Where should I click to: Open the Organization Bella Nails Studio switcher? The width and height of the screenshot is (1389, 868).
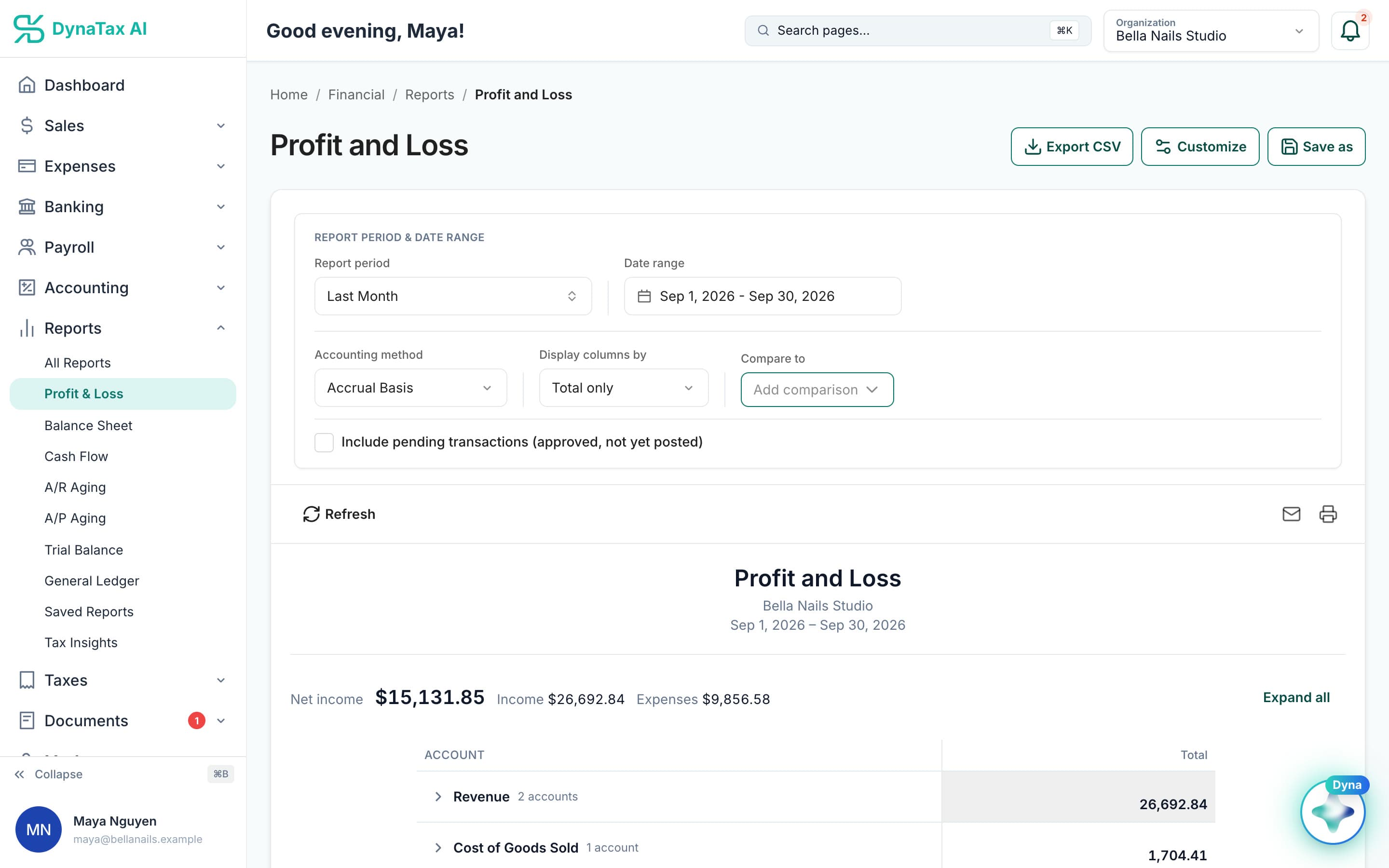coord(1211,31)
